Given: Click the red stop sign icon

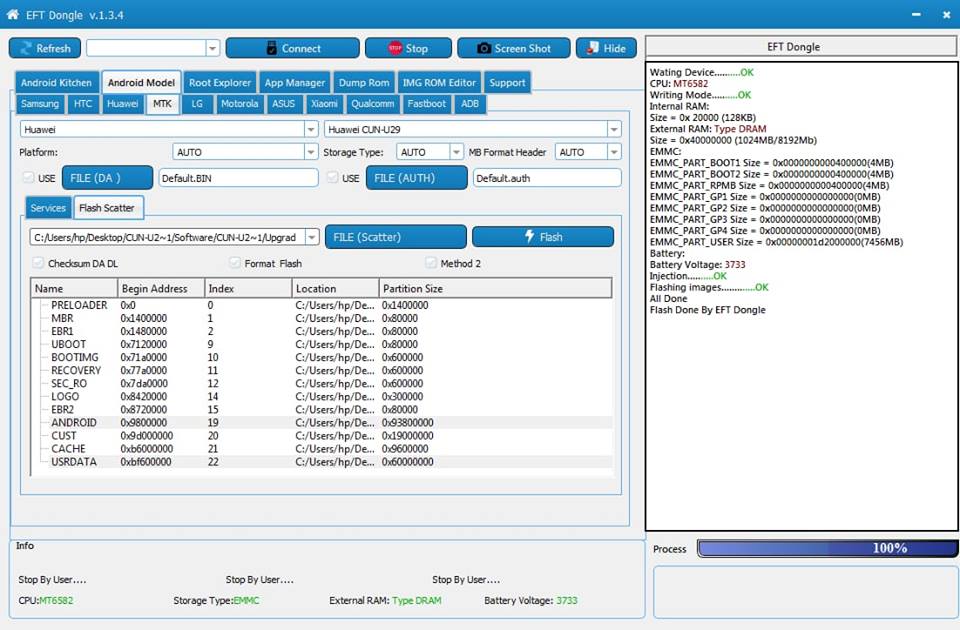Looking at the screenshot, I should click(395, 48).
